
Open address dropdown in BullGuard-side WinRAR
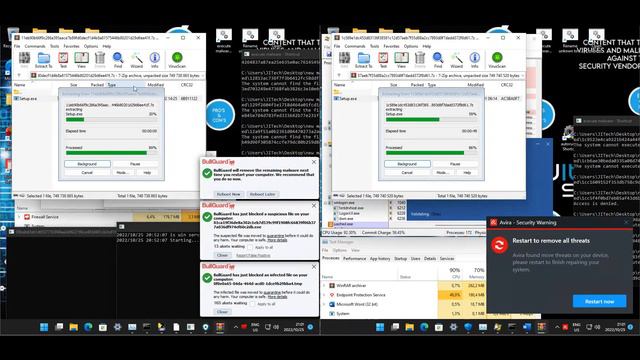pos(202,76)
